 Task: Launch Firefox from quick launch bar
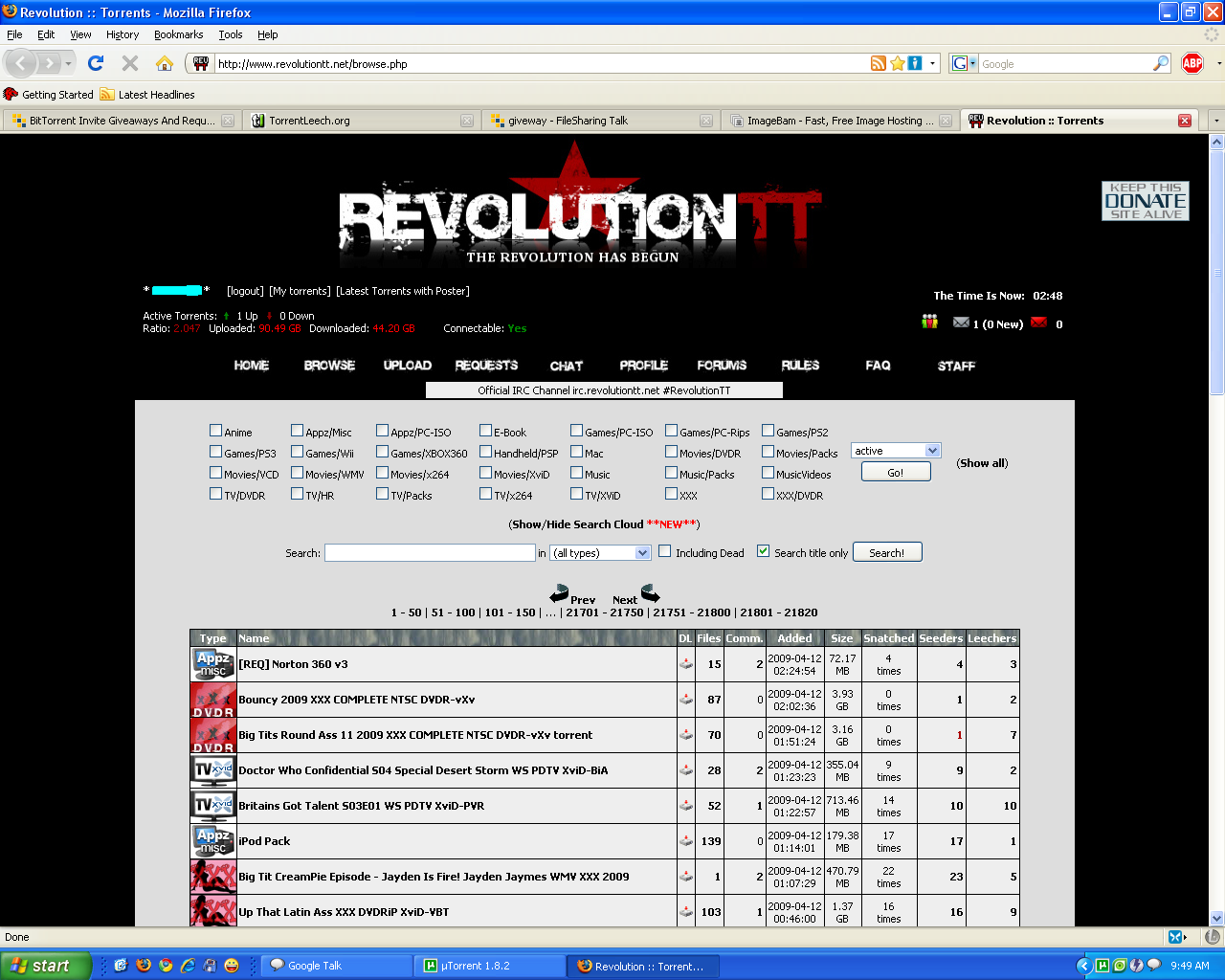pyautogui.click(x=144, y=966)
